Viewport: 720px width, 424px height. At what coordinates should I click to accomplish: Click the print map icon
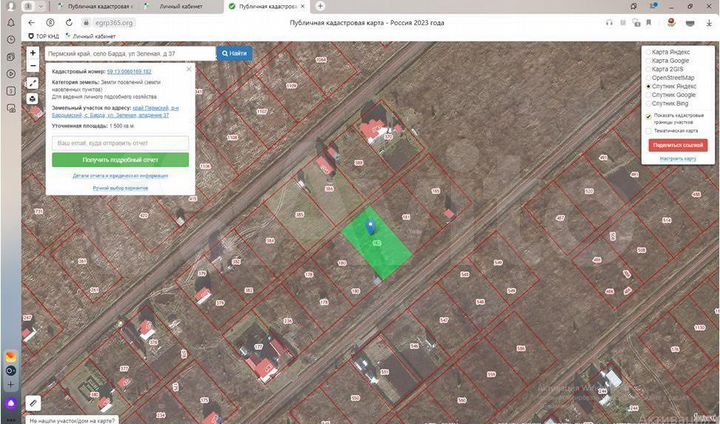pyautogui.click(x=33, y=98)
